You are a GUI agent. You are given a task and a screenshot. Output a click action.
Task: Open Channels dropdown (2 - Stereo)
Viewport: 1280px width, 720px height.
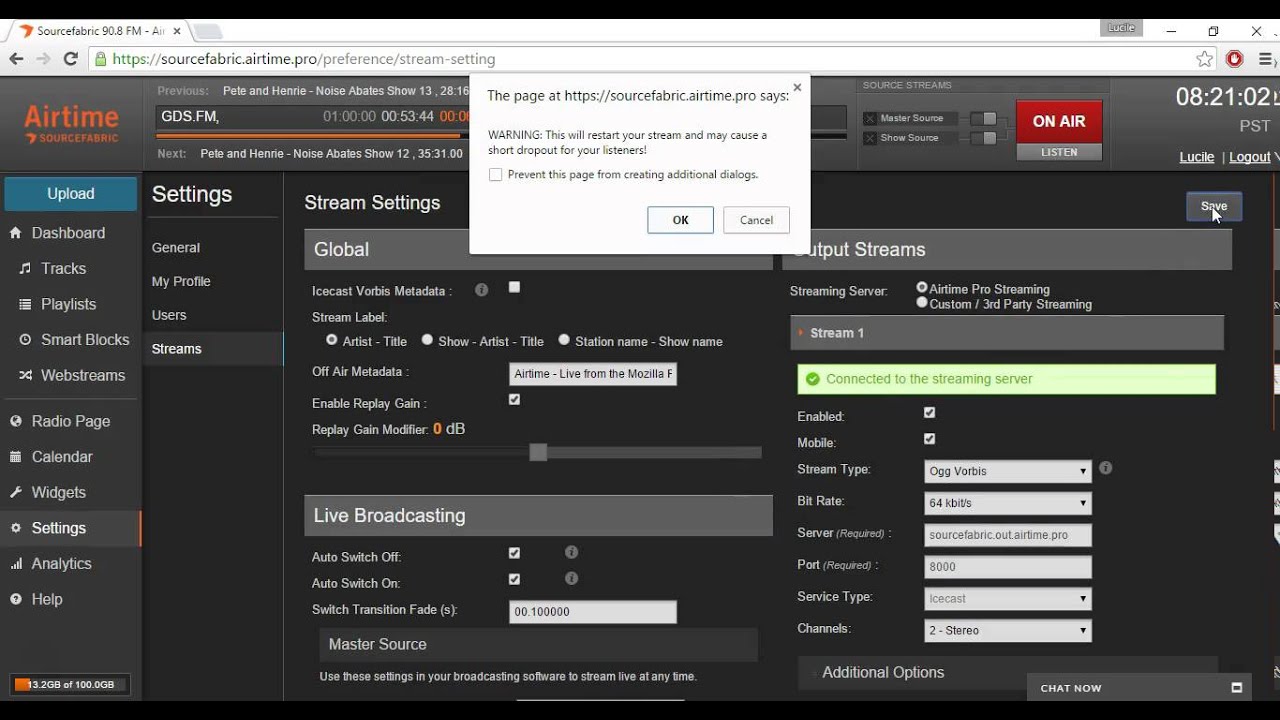point(1008,631)
